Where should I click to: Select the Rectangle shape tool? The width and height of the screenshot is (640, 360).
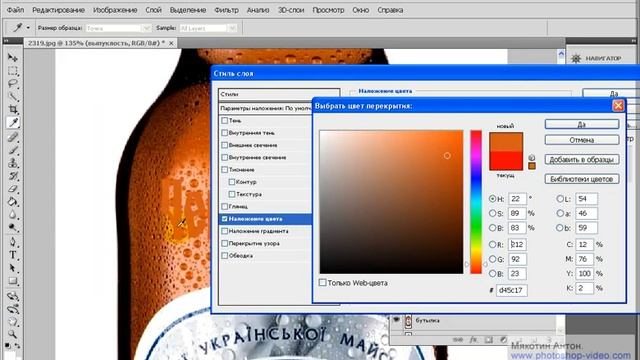point(13,281)
